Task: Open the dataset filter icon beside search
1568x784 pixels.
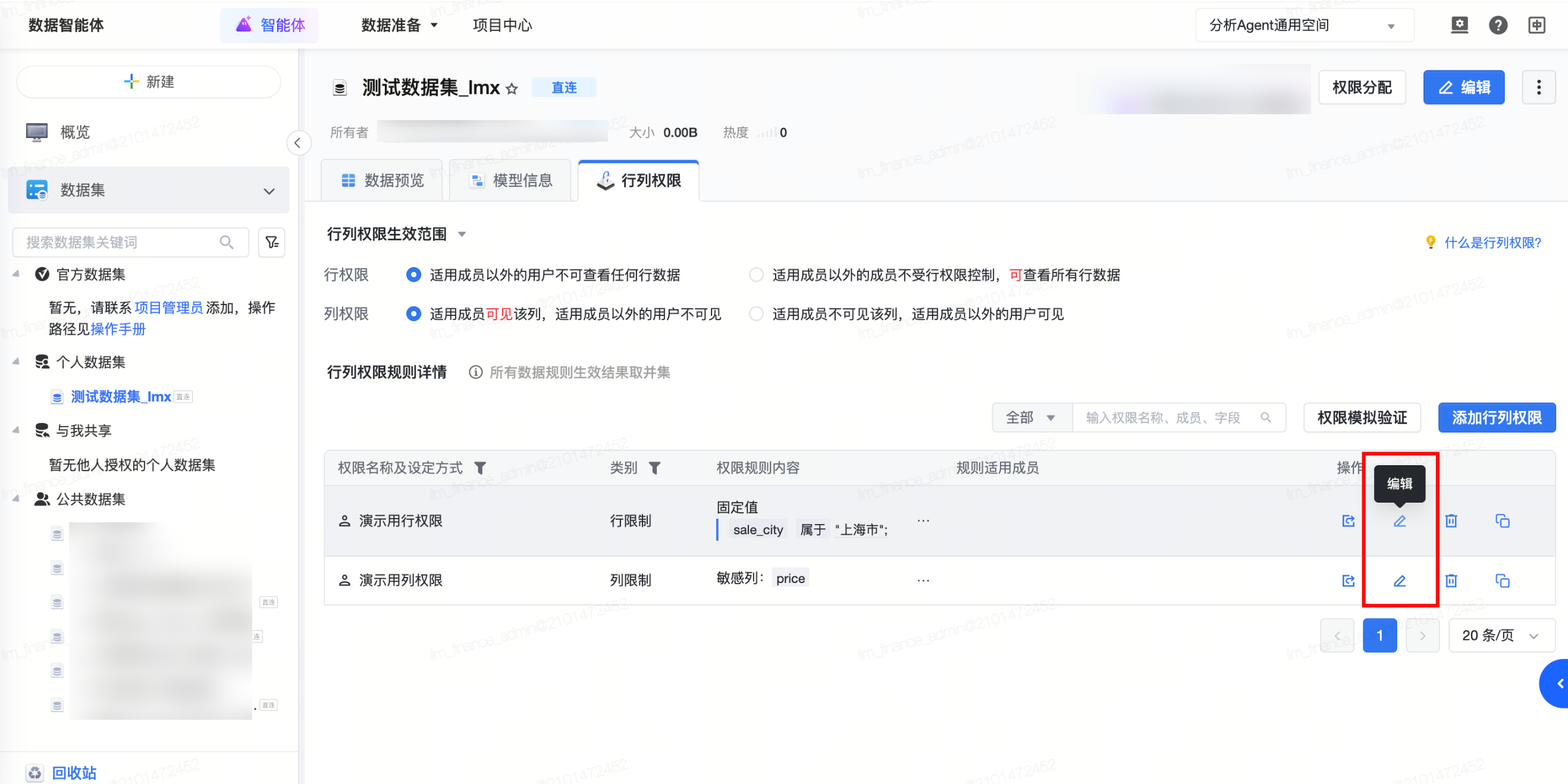Action: pyautogui.click(x=271, y=242)
